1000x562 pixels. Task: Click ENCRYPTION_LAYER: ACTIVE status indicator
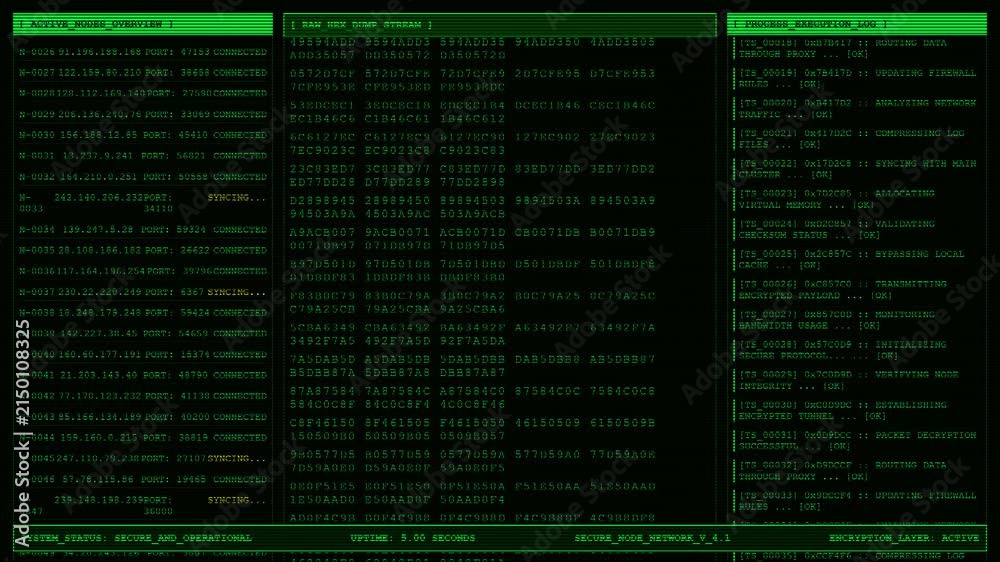(x=904, y=538)
